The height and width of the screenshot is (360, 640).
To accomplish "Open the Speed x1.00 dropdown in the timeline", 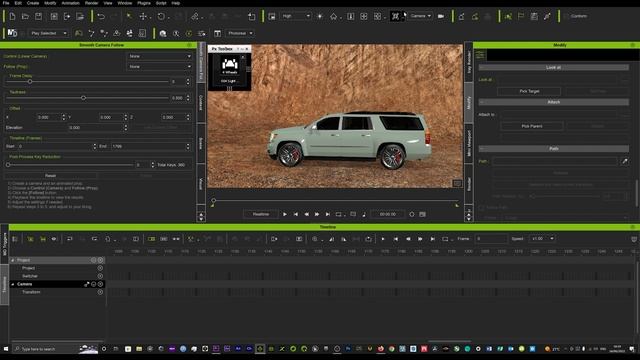I will coord(542,238).
